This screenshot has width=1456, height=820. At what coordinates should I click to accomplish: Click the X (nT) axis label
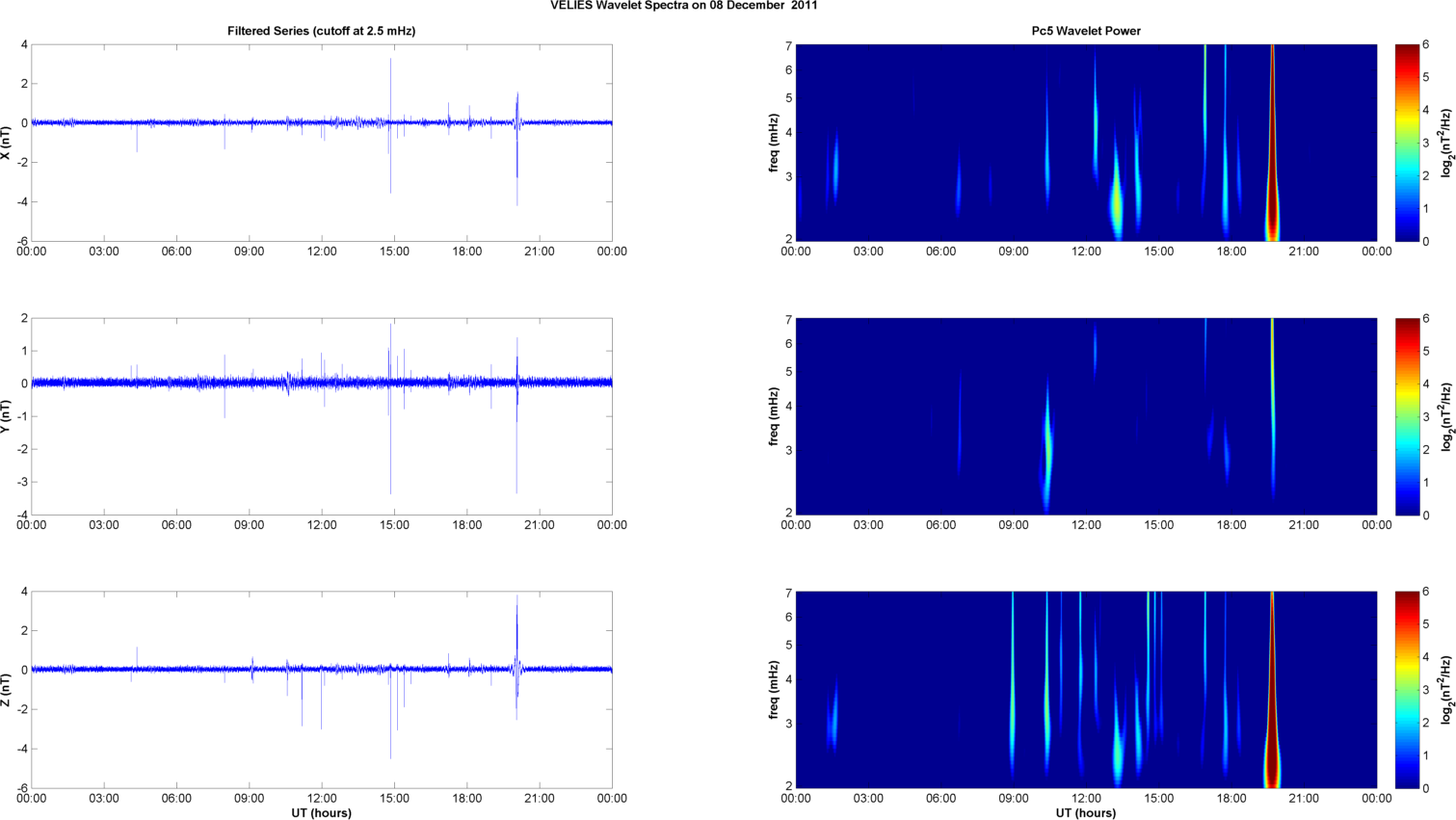click(6, 143)
